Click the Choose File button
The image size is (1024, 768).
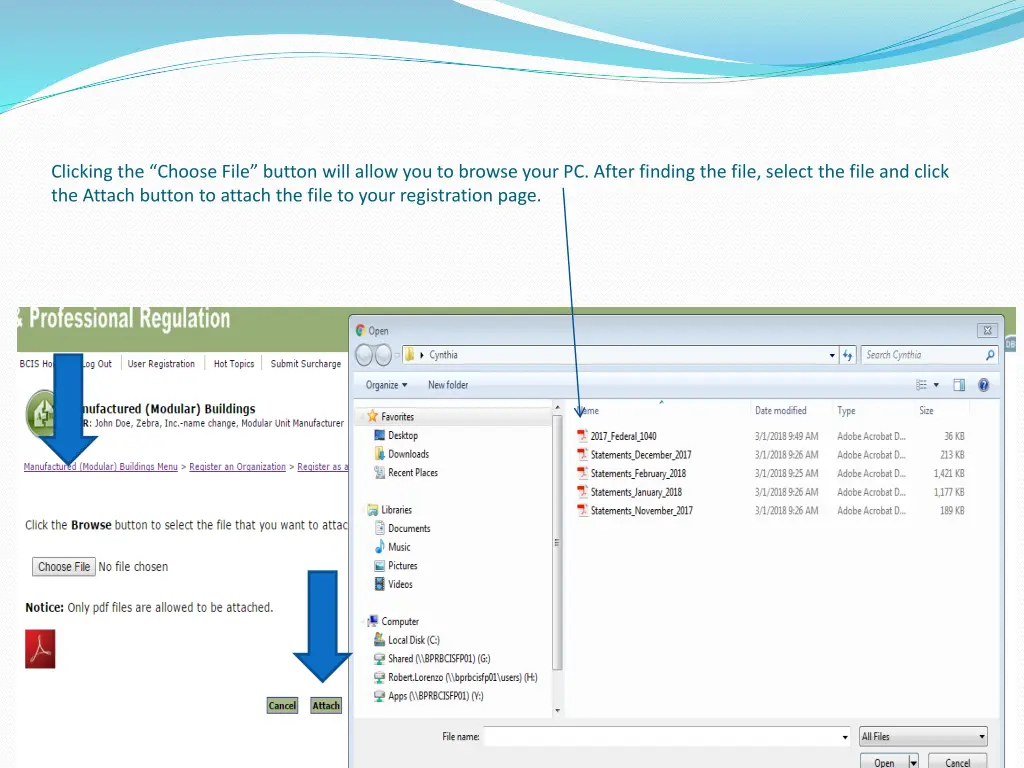coord(64,567)
